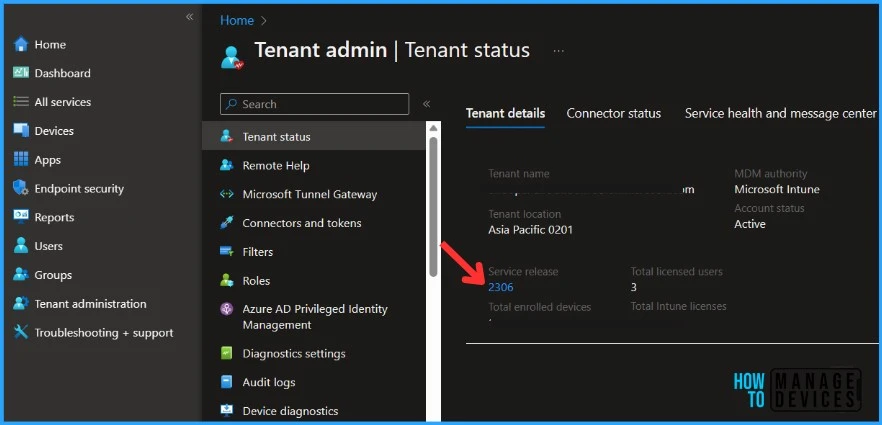Click the Total licensed users value 3
The width and height of the screenshot is (882, 425).
tap(634, 287)
